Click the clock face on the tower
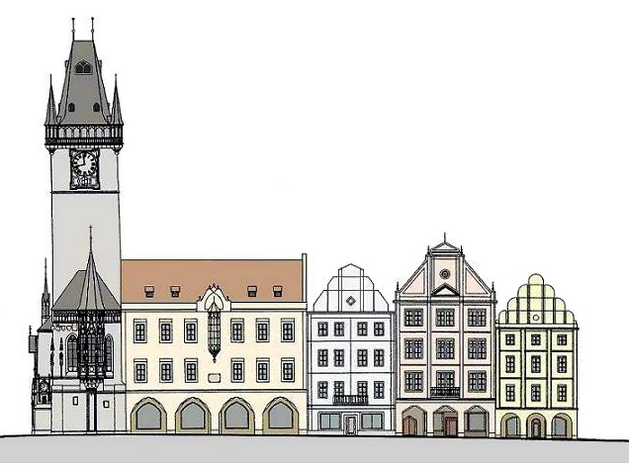This screenshot has height=473, width=629. tap(84, 164)
